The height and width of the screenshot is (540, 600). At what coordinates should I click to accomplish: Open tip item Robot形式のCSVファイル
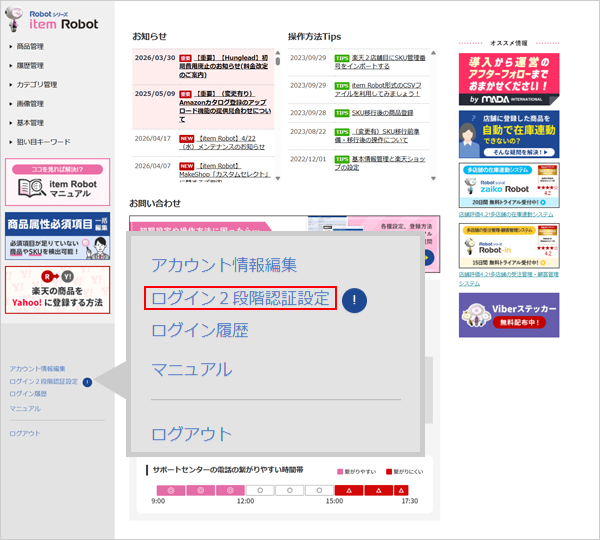[x=378, y=90]
